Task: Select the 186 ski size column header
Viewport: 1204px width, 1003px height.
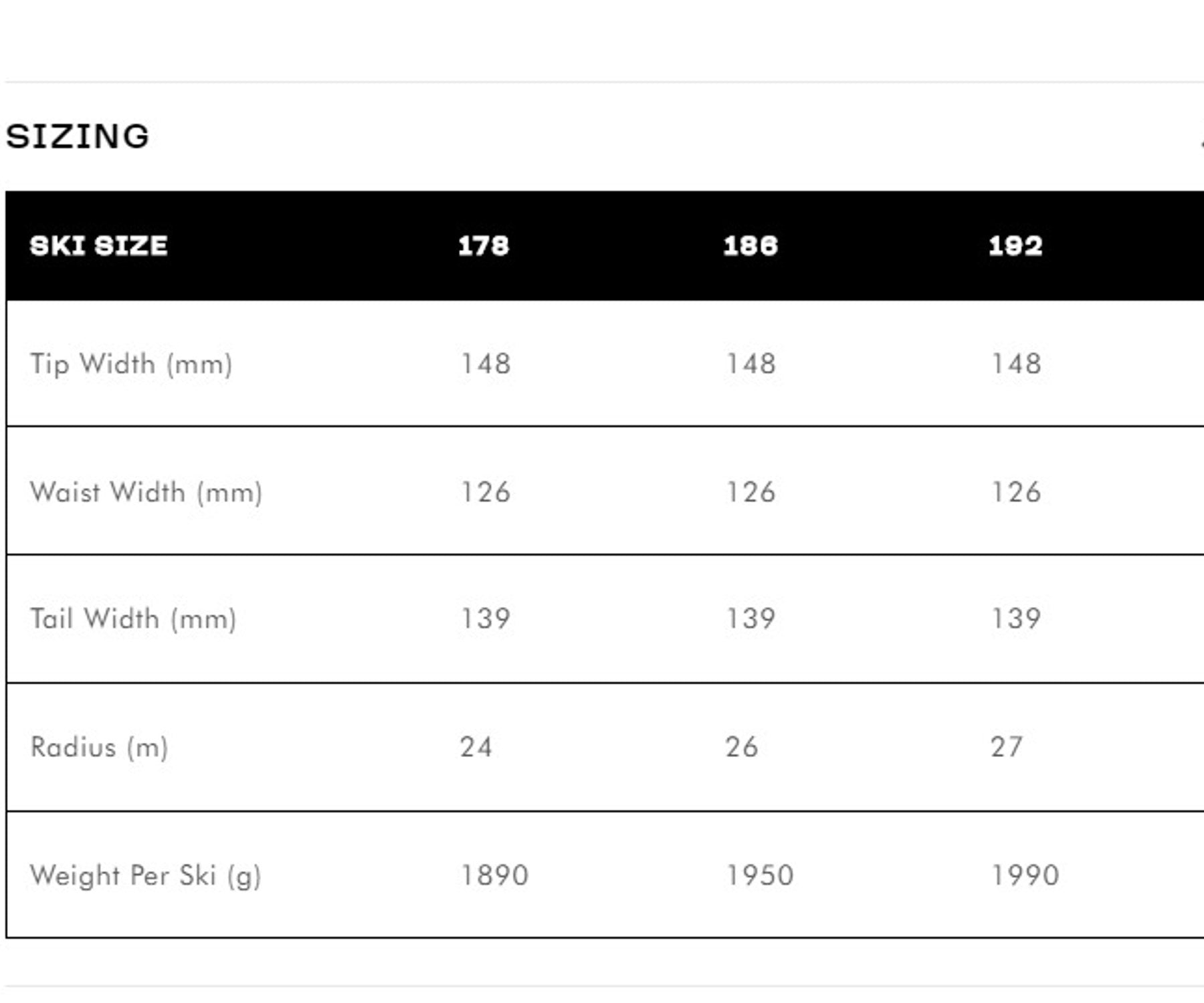Action: [750, 246]
